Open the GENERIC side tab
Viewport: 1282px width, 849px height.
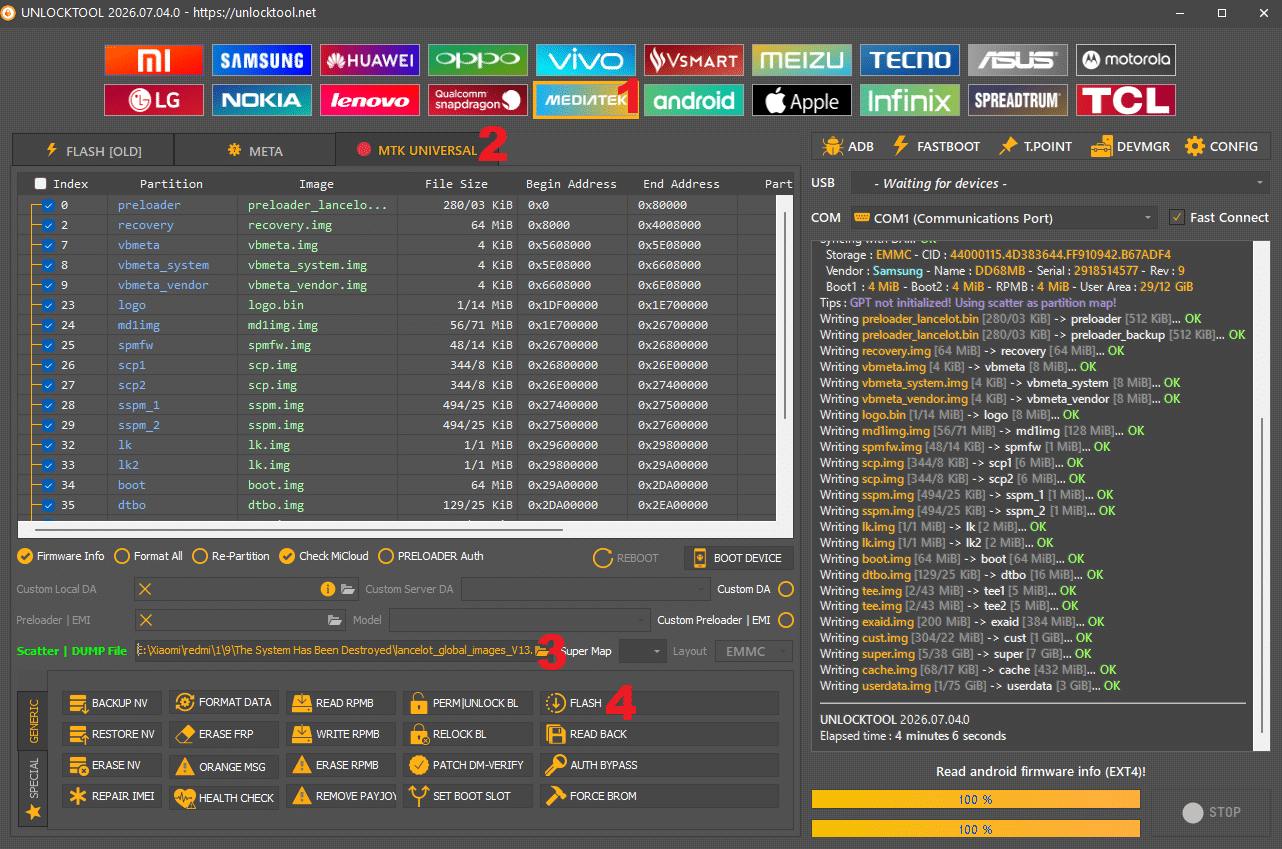(32, 719)
